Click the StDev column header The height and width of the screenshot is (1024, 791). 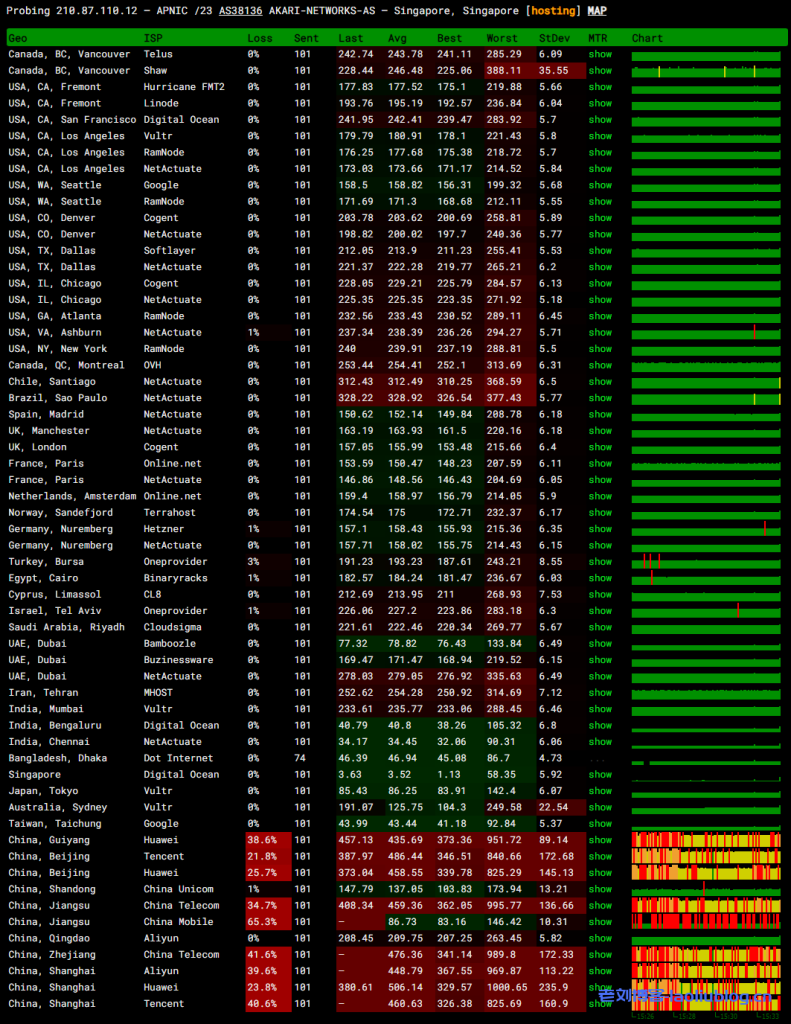553,38
